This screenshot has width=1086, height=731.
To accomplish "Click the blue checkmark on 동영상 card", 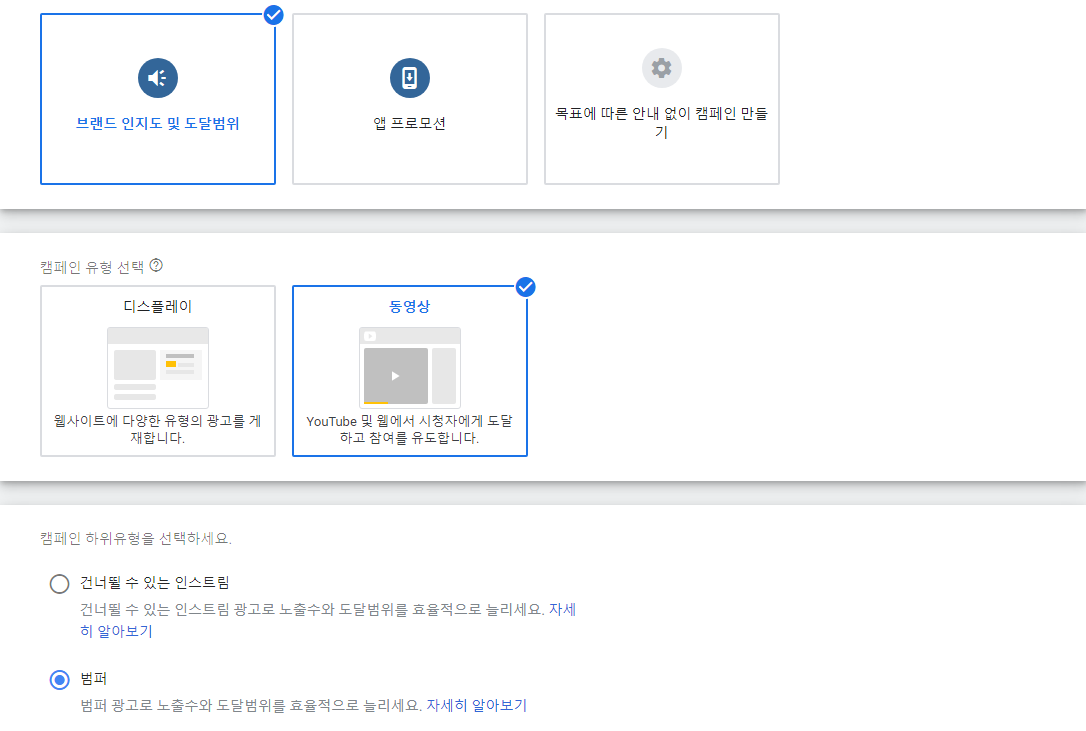I will pos(525,287).
